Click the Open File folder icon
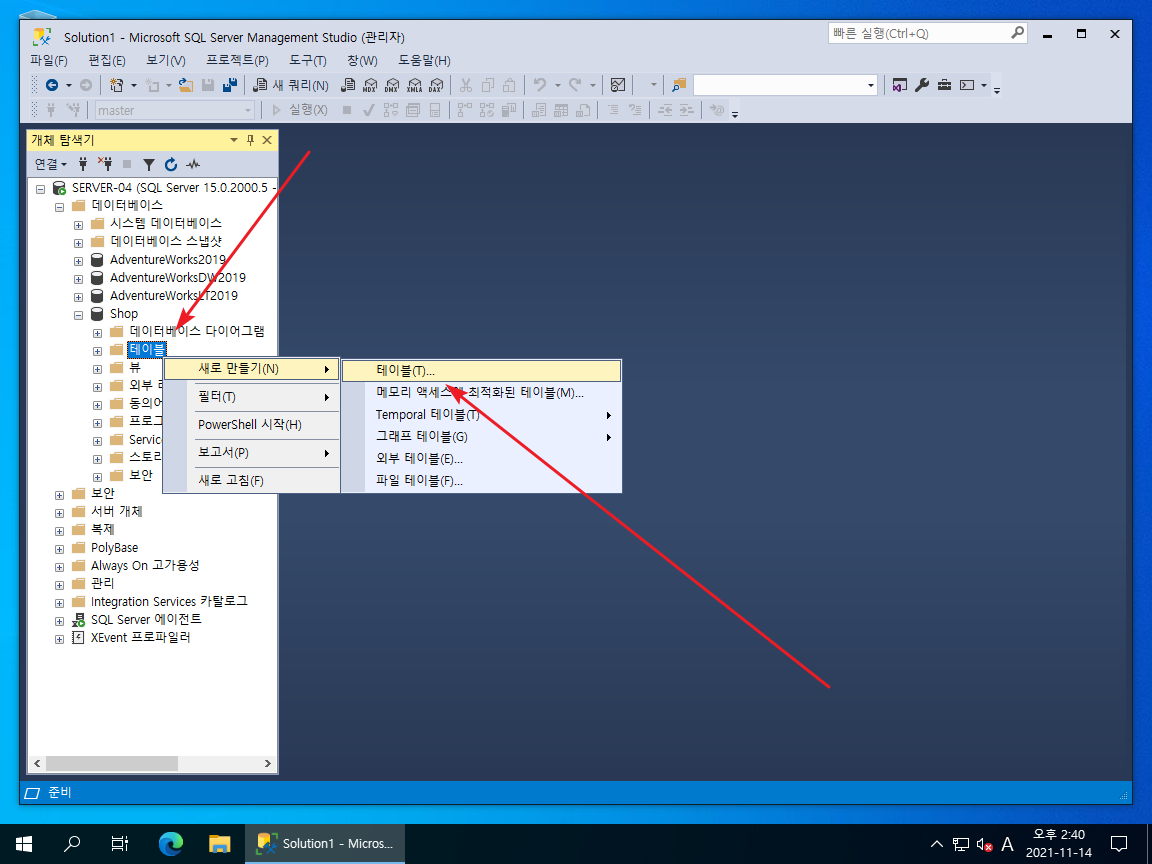This screenshot has width=1152, height=864. 186,85
